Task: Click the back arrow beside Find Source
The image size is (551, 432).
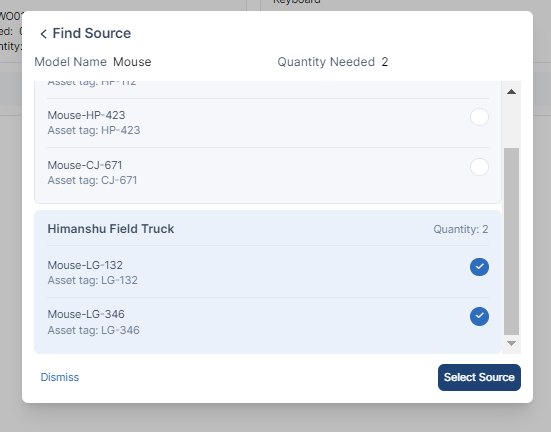Action: [x=43, y=34]
